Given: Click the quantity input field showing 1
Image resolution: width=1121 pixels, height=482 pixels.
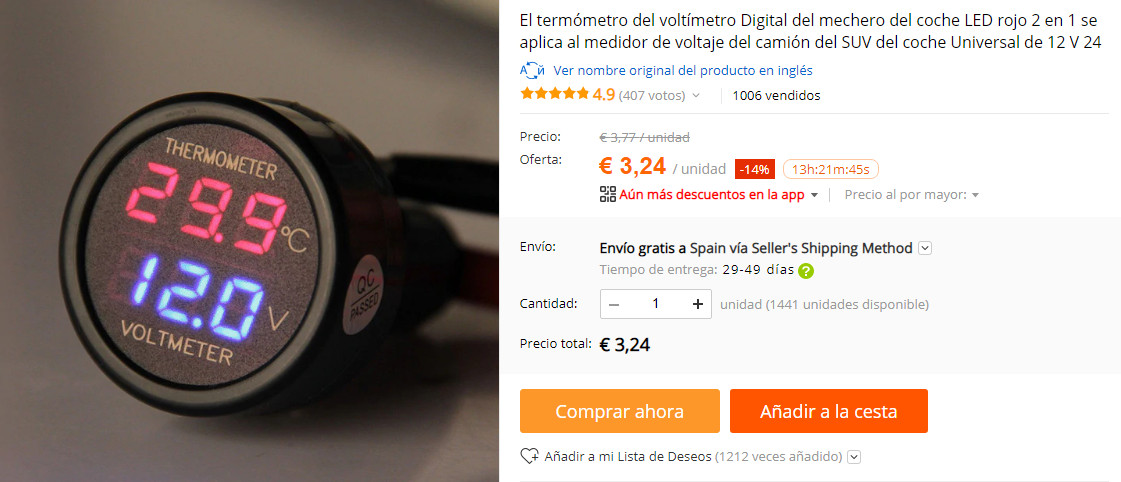Looking at the screenshot, I should click(656, 304).
